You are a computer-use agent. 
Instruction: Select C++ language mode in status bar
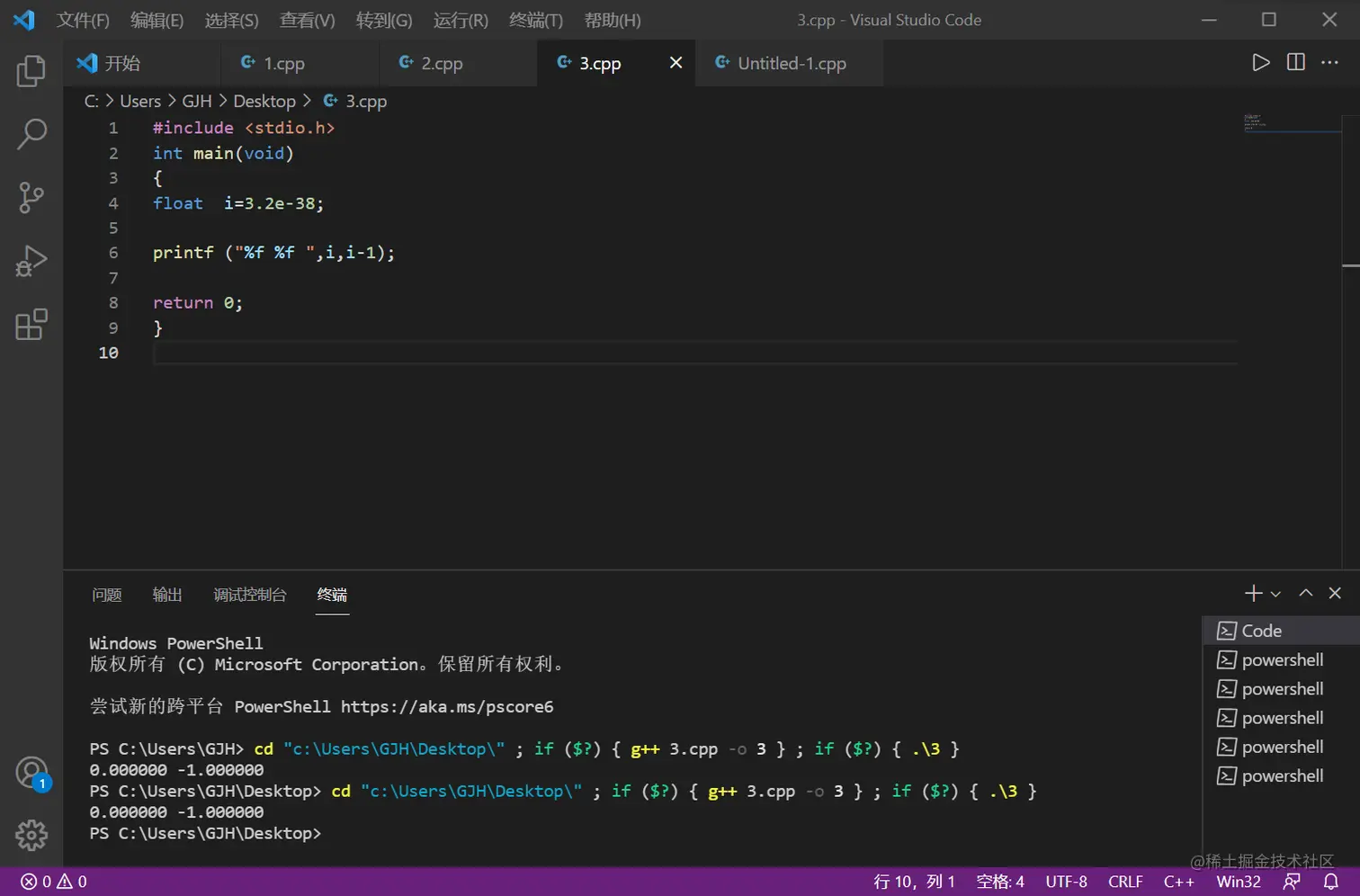point(1178,882)
